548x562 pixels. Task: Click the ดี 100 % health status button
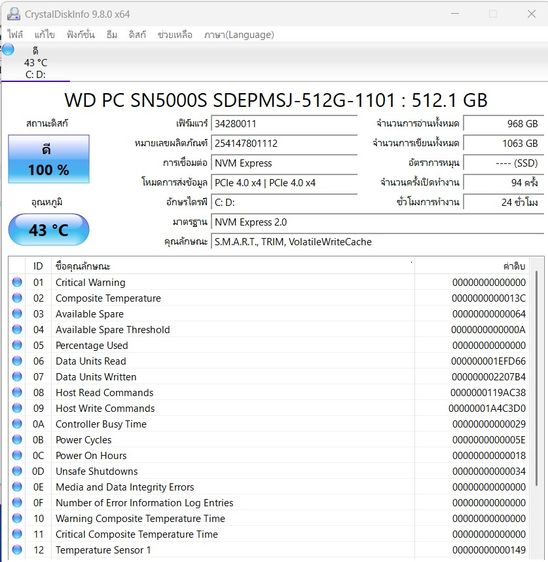tap(49, 159)
